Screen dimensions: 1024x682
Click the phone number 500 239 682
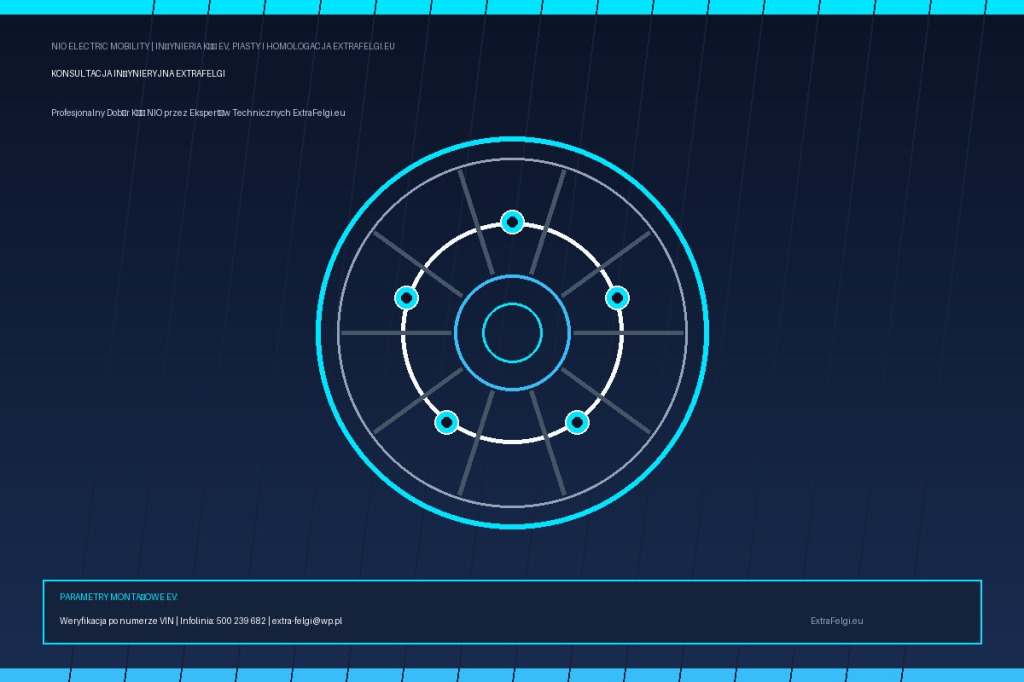click(x=241, y=621)
